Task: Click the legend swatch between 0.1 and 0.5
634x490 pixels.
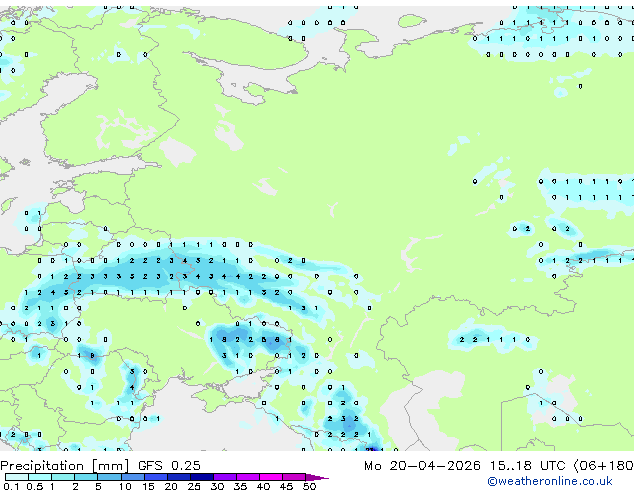Action: pos(17,477)
